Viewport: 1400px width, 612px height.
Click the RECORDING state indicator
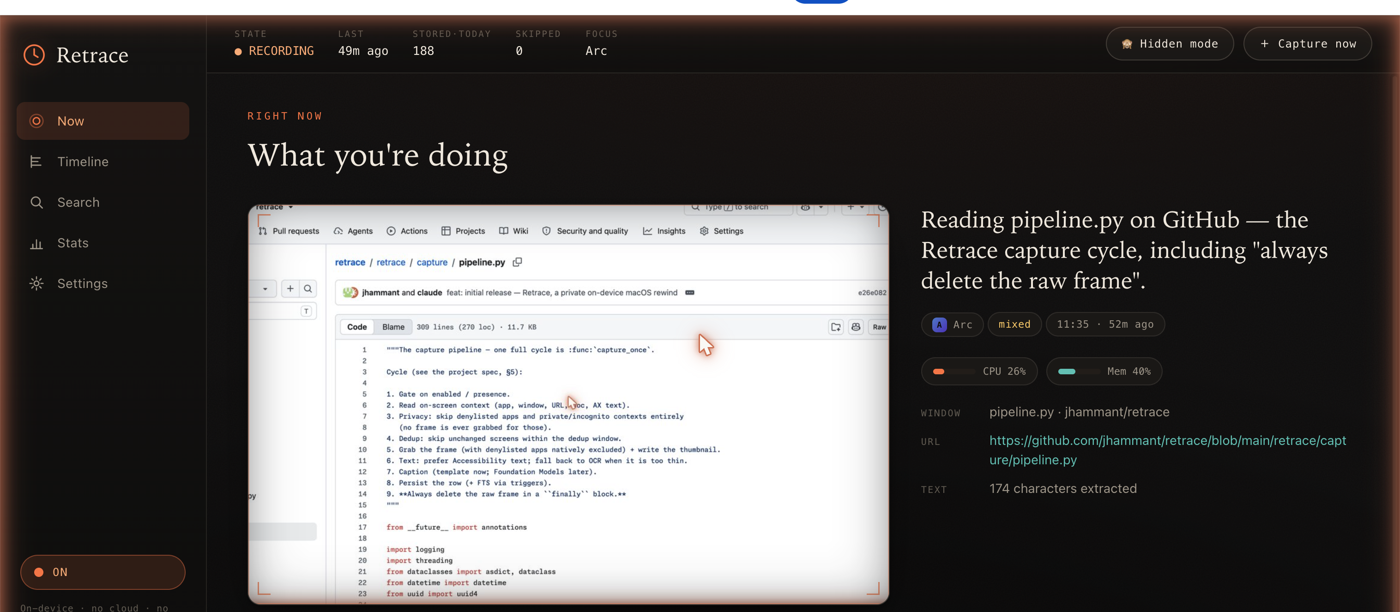pos(274,51)
